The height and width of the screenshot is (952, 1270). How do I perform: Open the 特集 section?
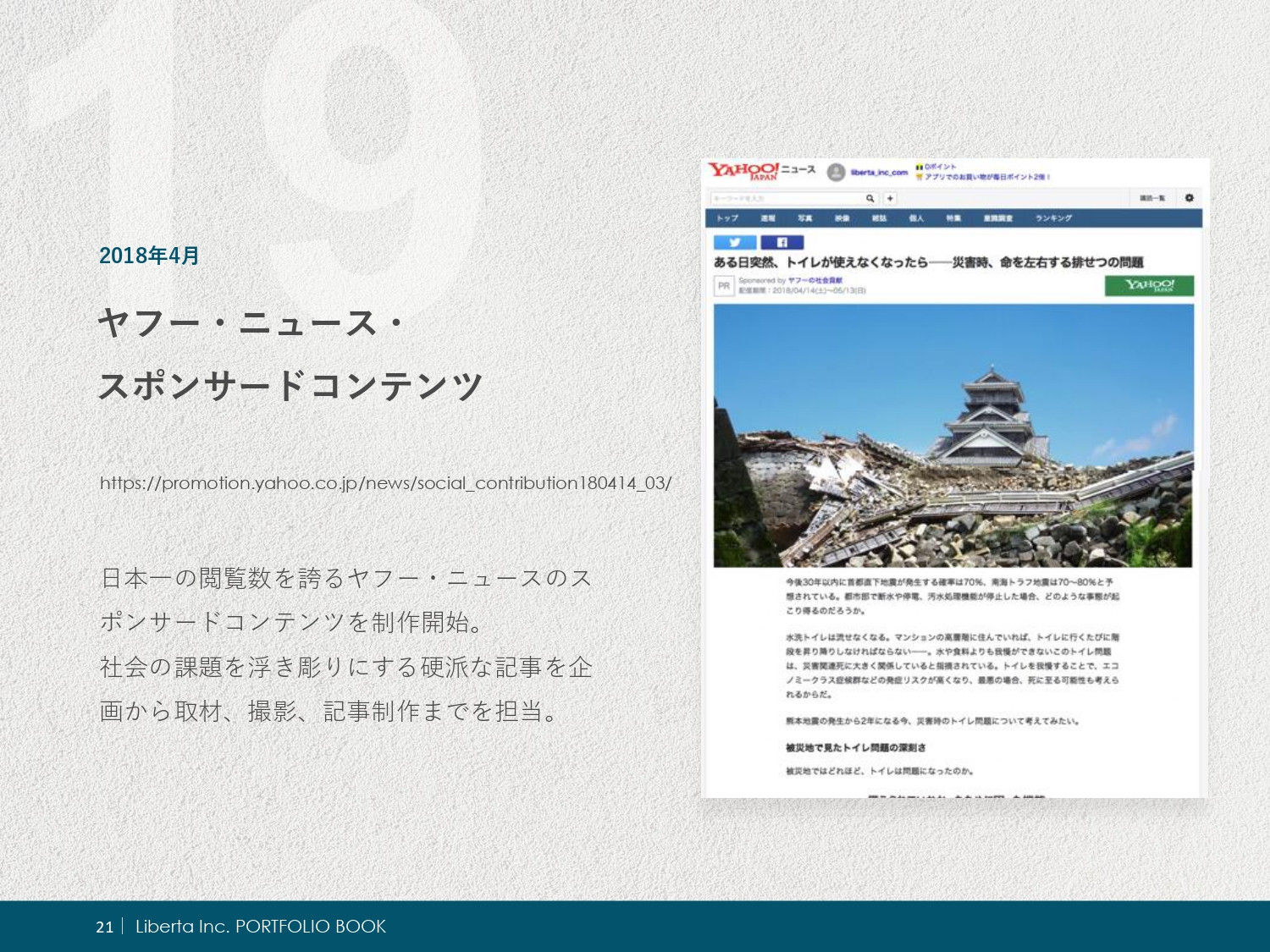[x=954, y=218]
